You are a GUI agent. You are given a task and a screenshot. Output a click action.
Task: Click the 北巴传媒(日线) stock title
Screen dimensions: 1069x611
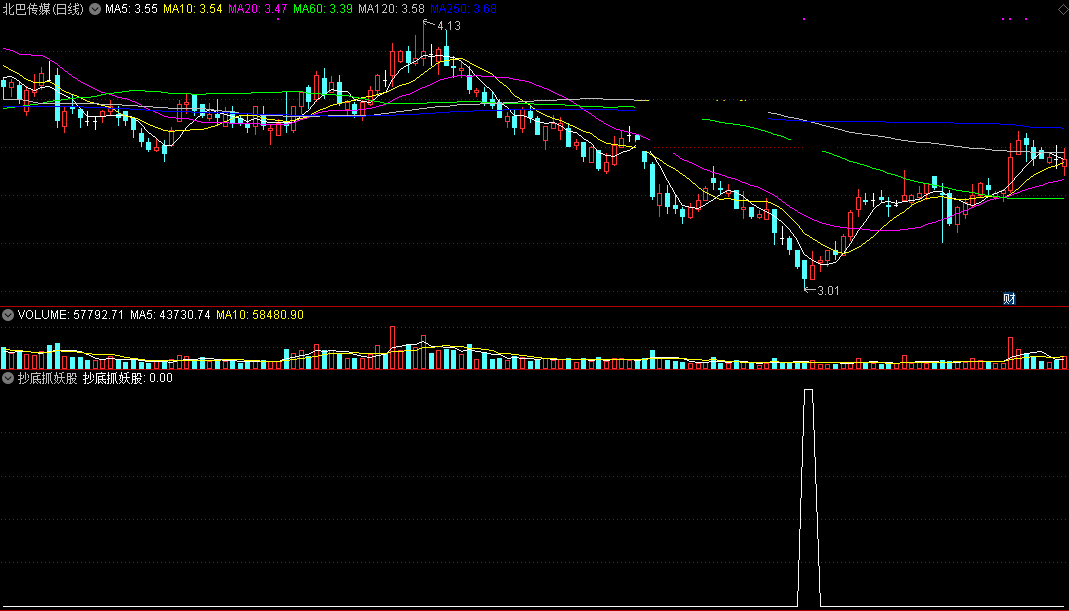[44, 10]
